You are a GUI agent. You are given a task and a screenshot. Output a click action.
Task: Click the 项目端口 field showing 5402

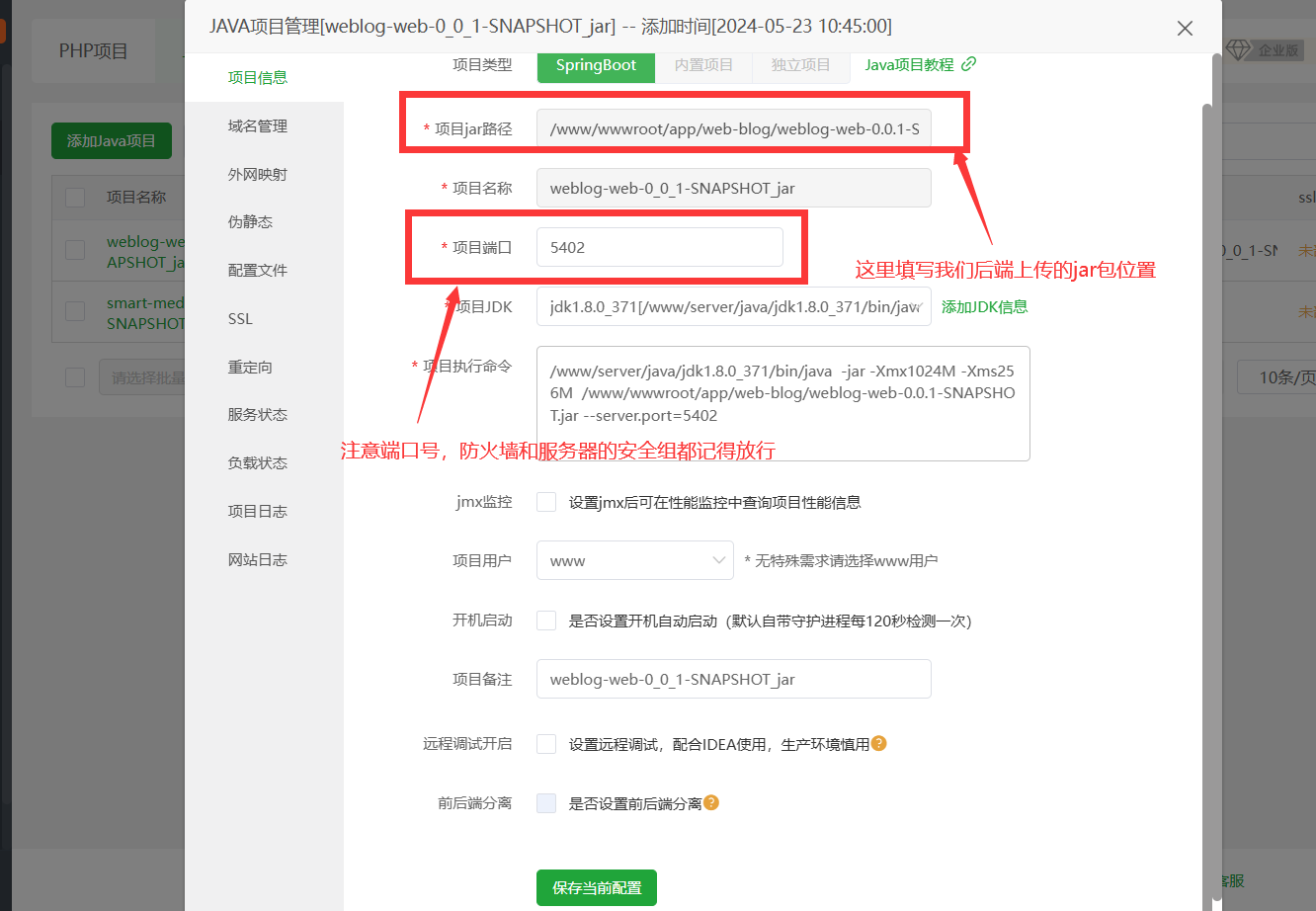pos(660,247)
